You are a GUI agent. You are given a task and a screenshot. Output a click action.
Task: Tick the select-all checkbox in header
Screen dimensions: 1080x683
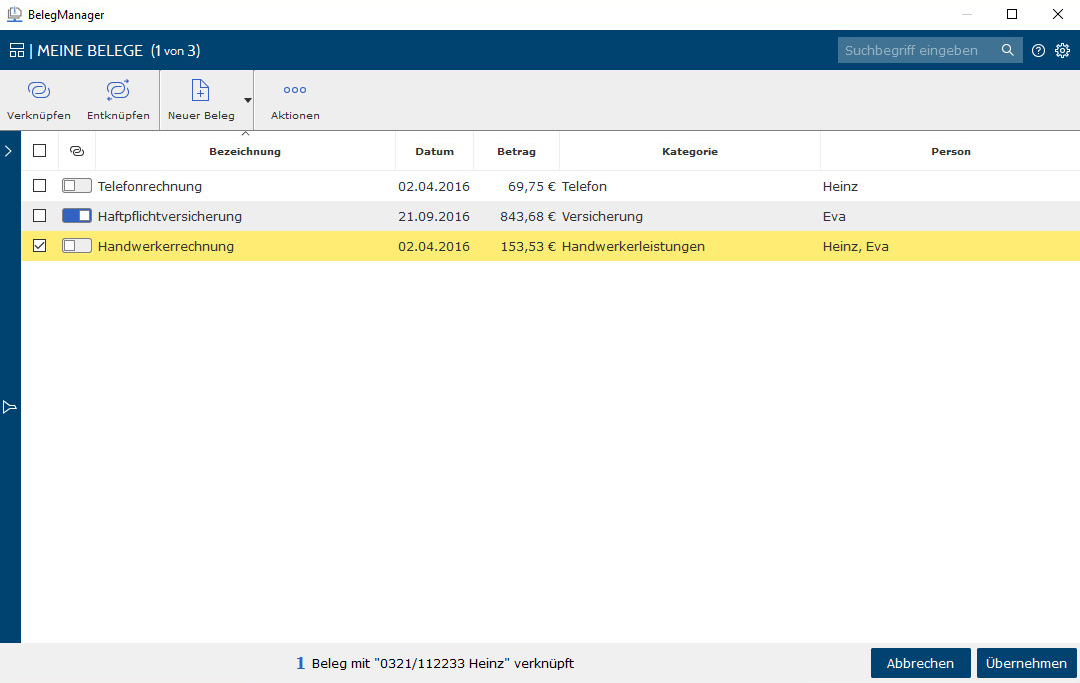pos(40,151)
